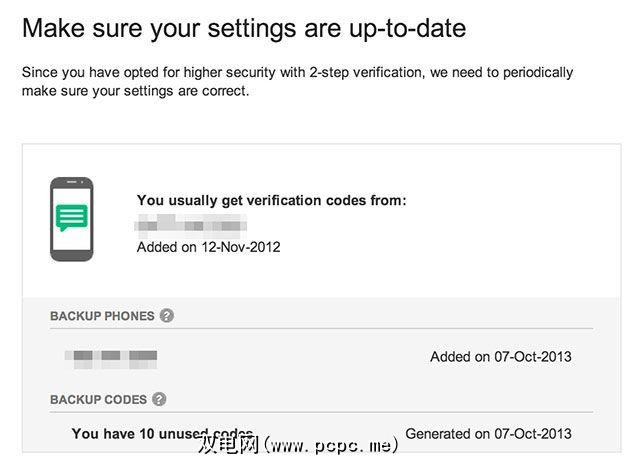Click the word "periodically" in the description
640x468 pixels.
pyautogui.click(x=529, y=73)
